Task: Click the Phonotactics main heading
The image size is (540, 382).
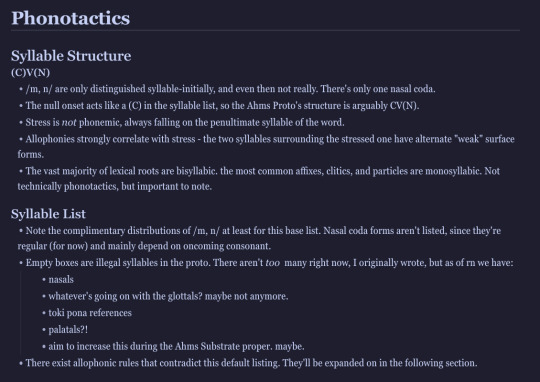Action: pyautogui.click(x=71, y=18)
